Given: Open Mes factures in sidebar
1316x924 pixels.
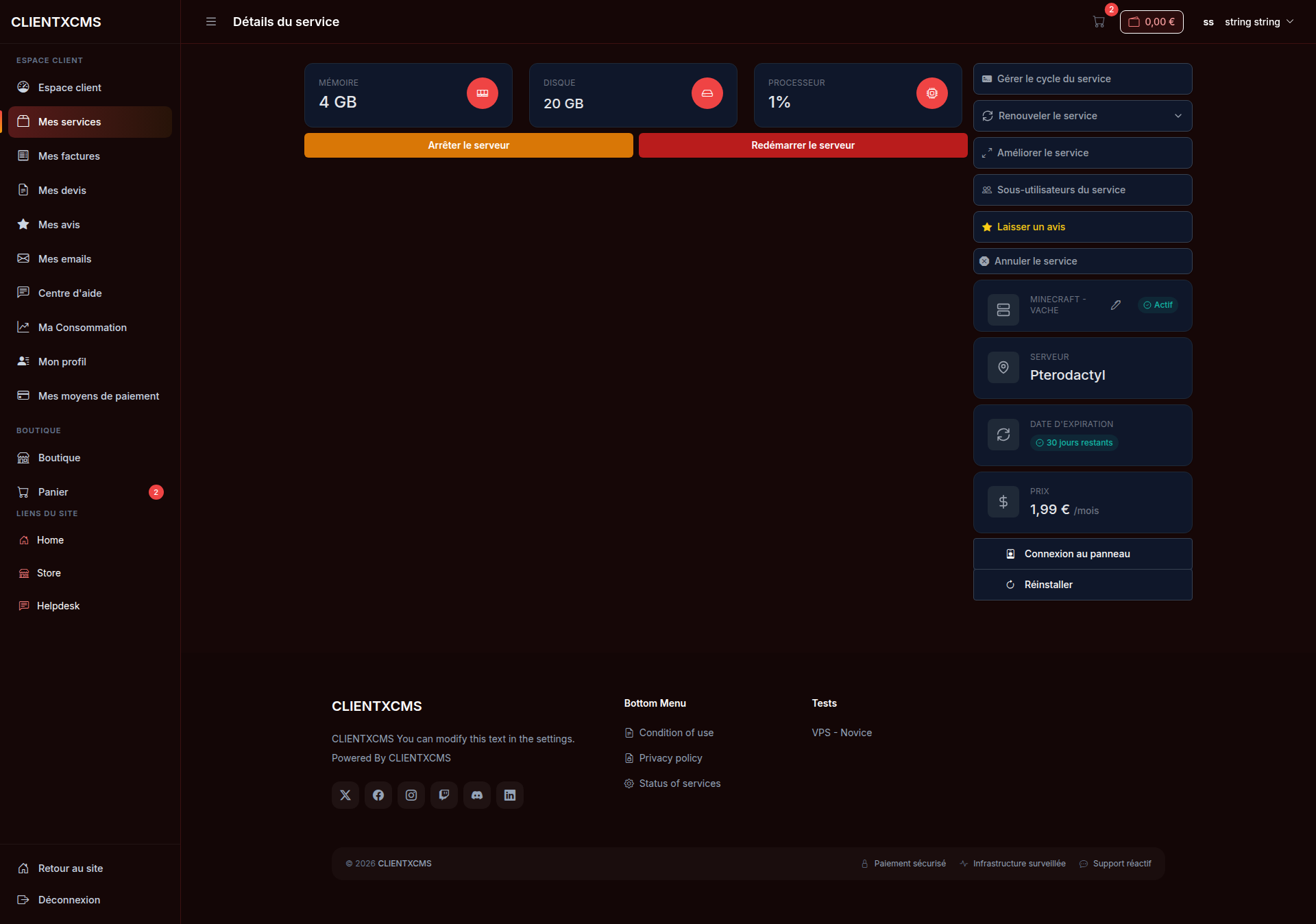Looking at the screenshot, I should click(90, 156).
